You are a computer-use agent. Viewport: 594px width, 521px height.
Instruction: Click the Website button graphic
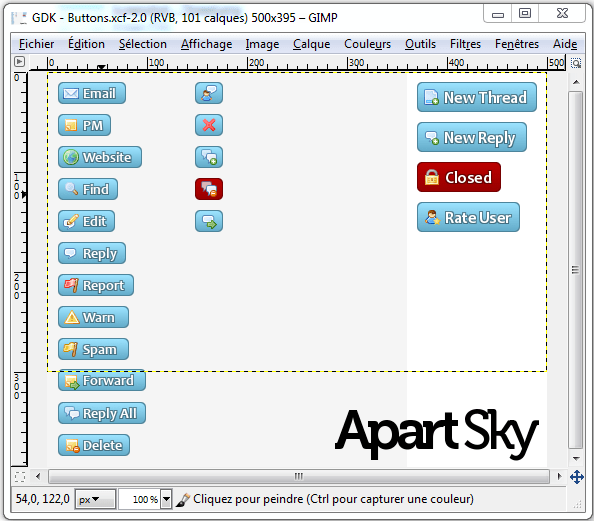pyautogui.click(x=100, y=157)
